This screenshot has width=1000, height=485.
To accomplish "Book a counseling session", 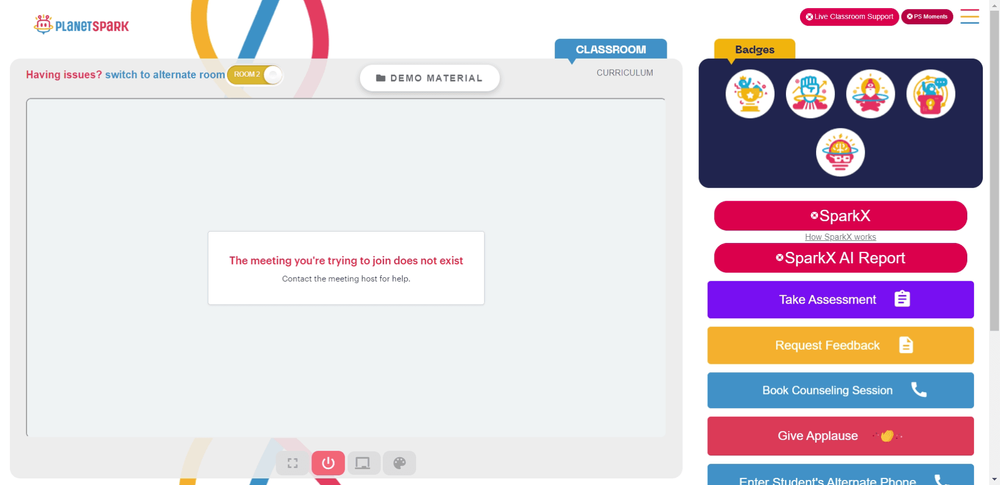I will pyautogui.click(x=841, y=390).
